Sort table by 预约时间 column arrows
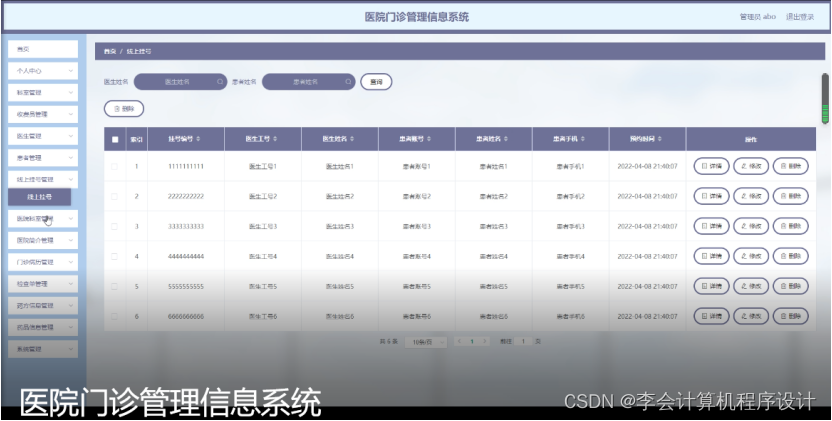The width and height of the screenshot is (832, 421). (x=660, y=139)
